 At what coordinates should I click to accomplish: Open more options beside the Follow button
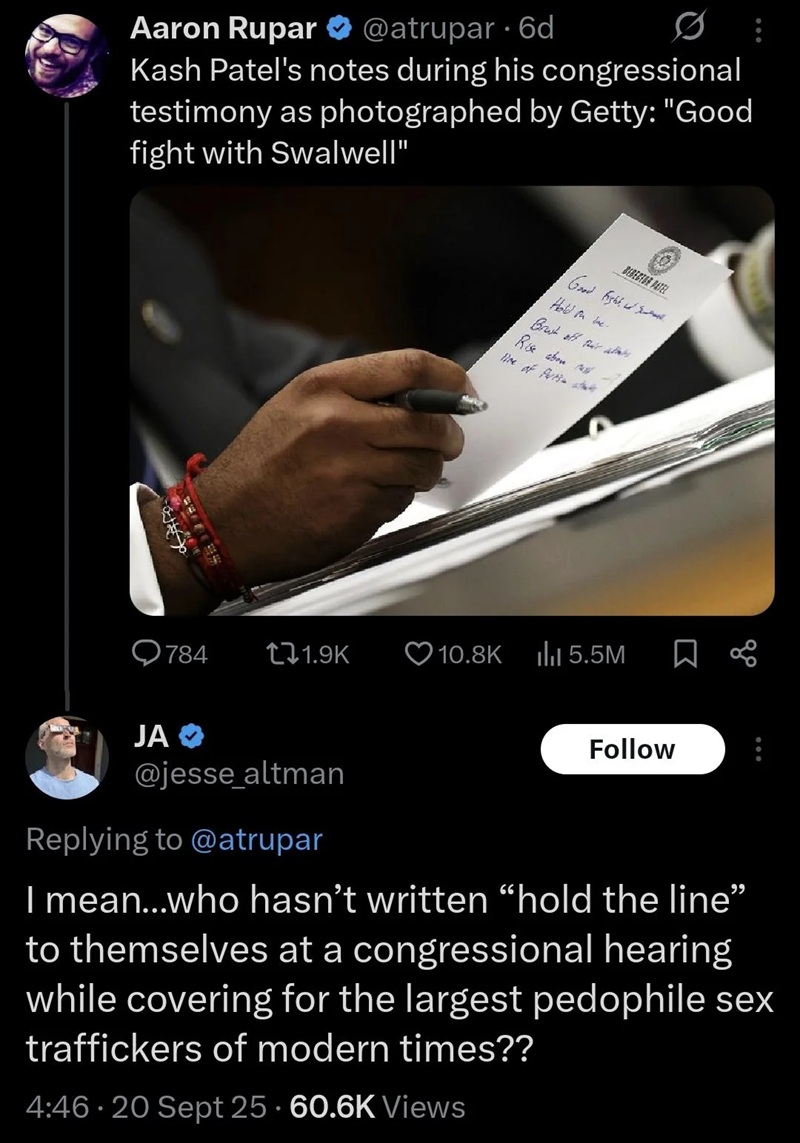pyautogui.click(x=758, y=749)
